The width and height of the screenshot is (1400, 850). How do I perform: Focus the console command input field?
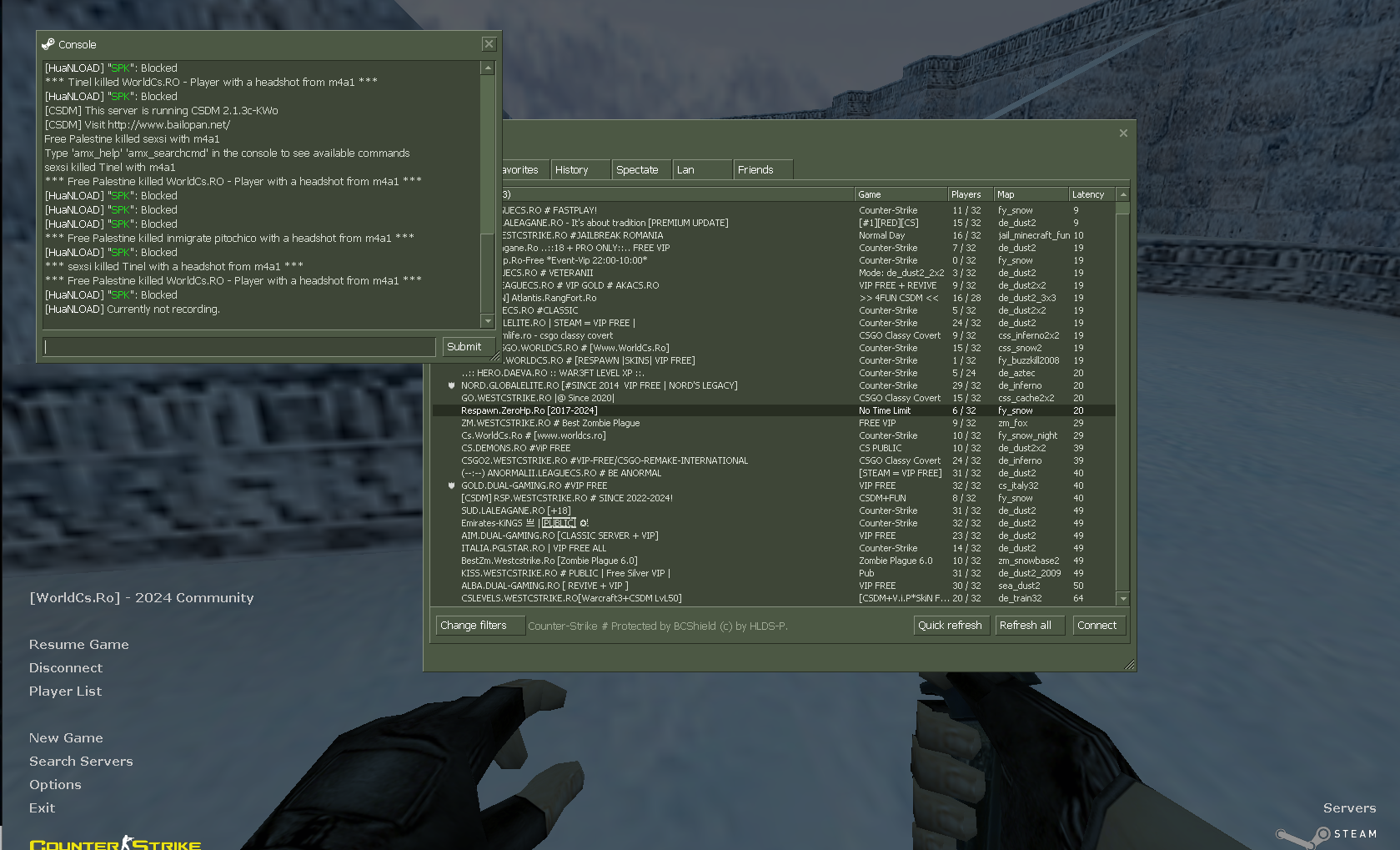click(239, 347)
